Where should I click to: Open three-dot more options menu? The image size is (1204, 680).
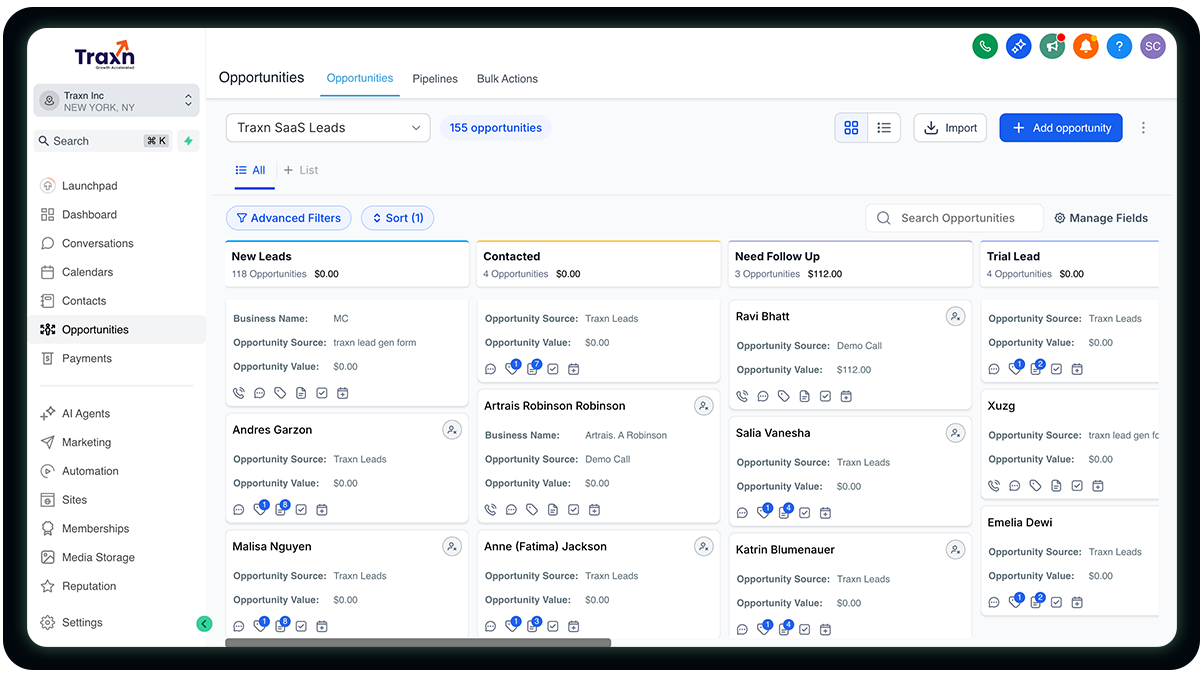tap(1144, 128)
